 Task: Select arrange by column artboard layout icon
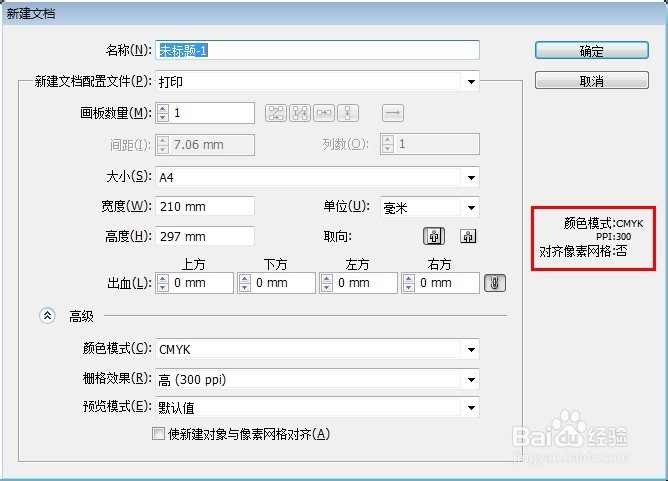tap(348, 113)
